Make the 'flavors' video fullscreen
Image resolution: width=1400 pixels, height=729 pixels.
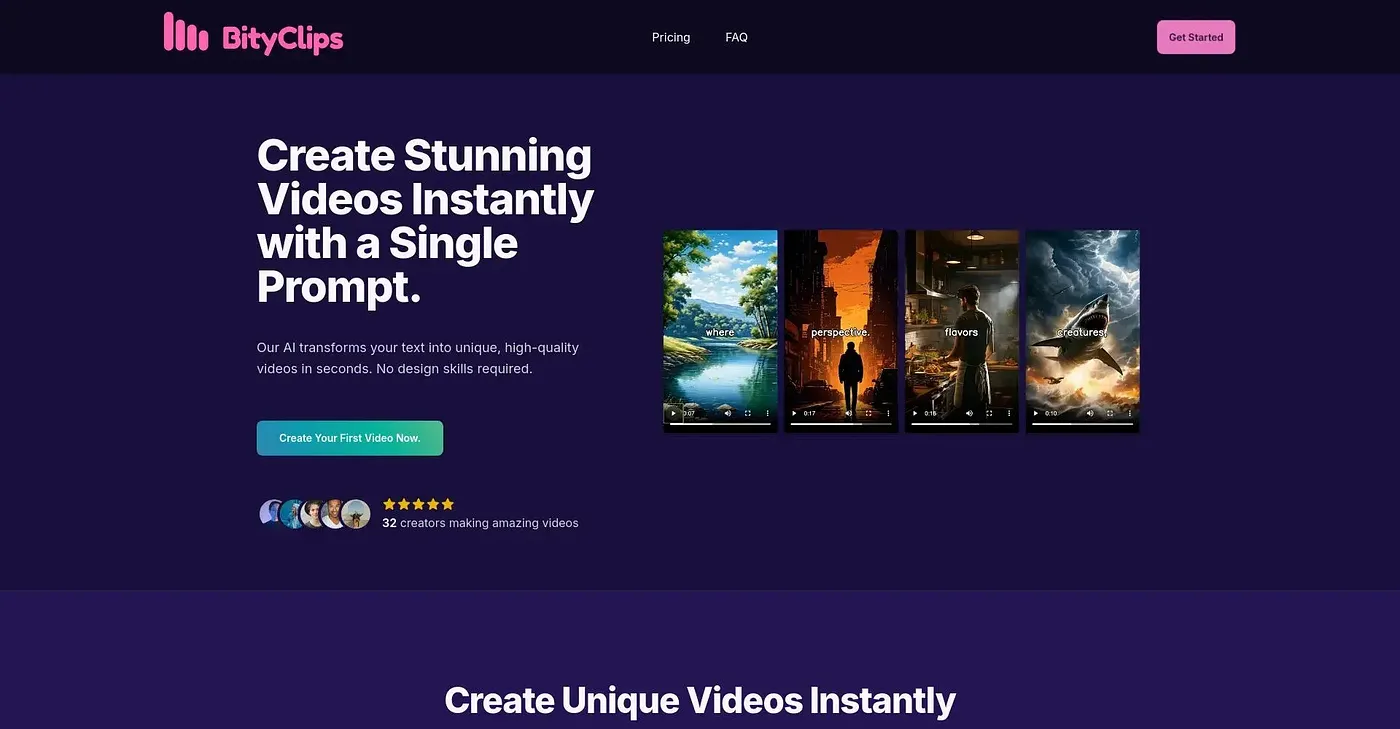(x=989, y=413)
